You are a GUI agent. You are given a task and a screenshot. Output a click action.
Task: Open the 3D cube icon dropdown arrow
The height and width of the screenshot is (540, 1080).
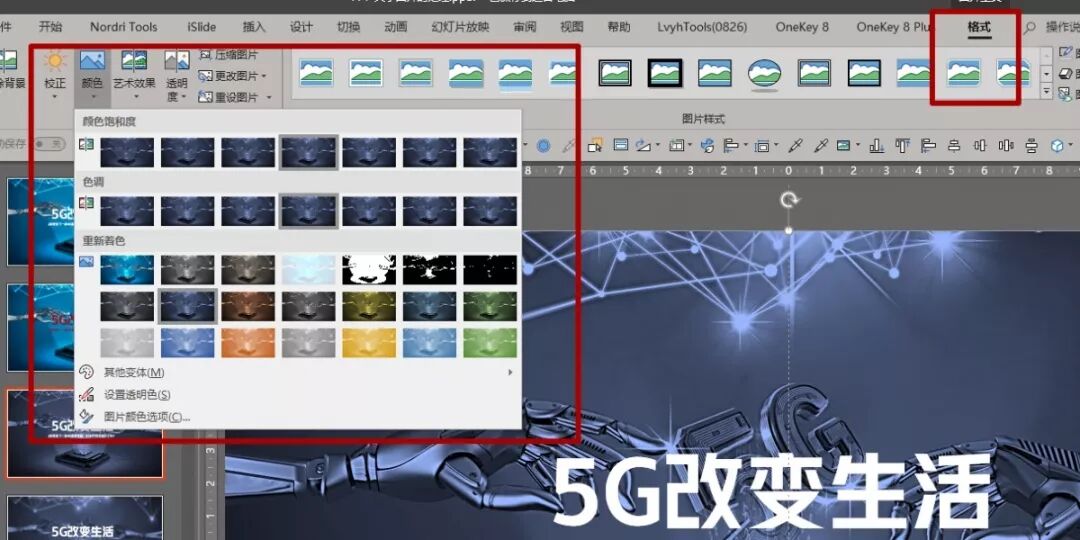tap(1072, 146)
